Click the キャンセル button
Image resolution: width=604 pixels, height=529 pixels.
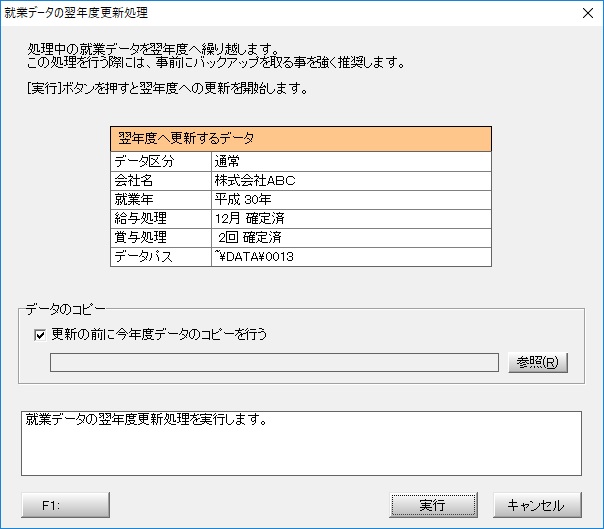tap(537, 505)
